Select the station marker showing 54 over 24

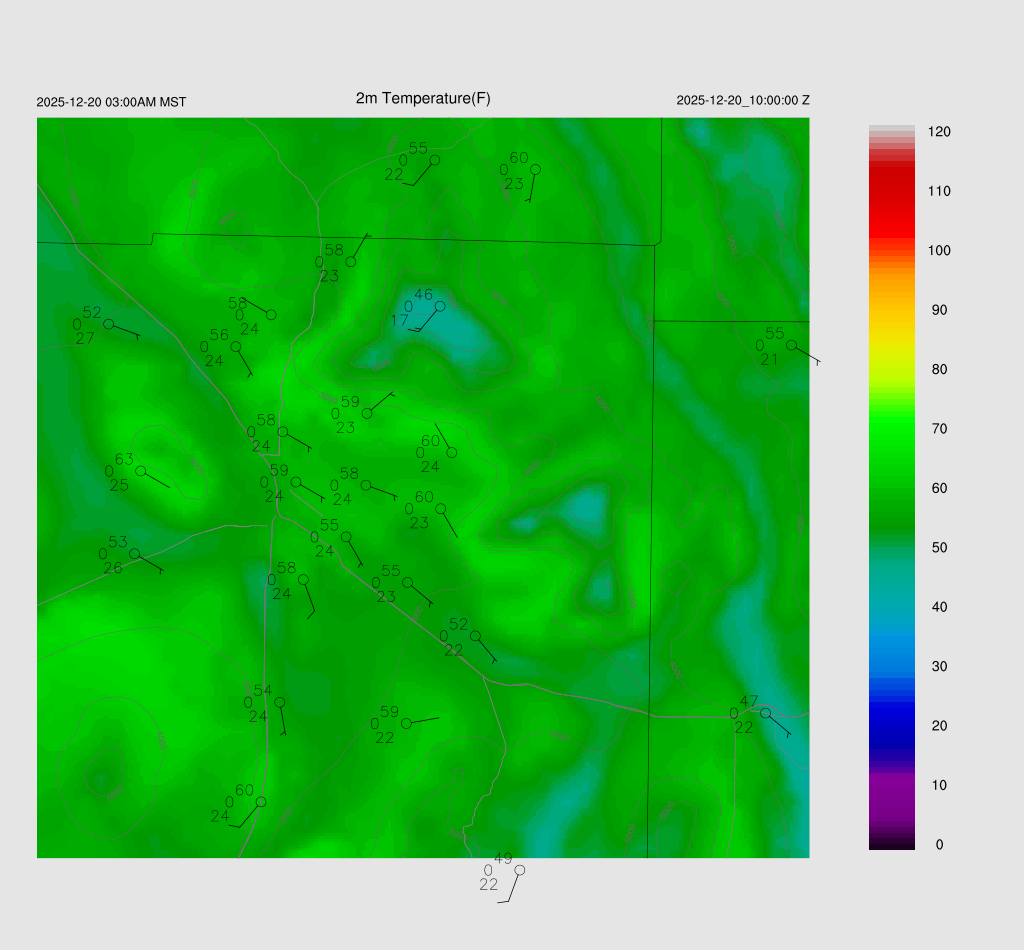tap(279, 702)
